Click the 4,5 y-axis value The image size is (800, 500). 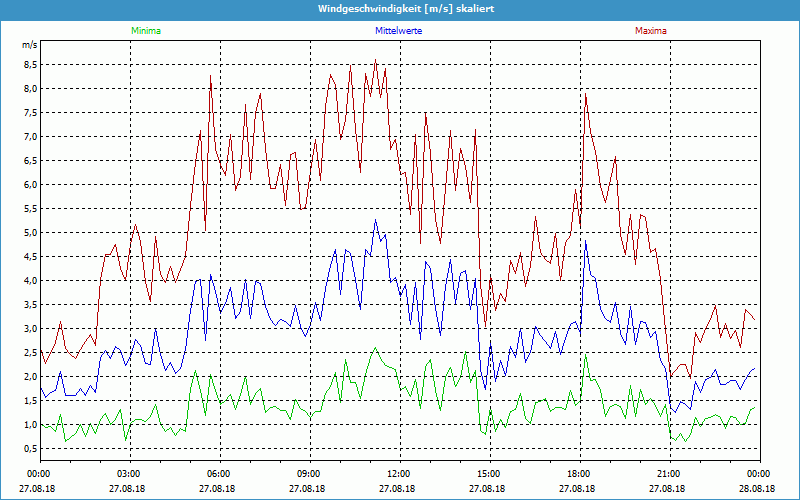click(x=30, y=257)
